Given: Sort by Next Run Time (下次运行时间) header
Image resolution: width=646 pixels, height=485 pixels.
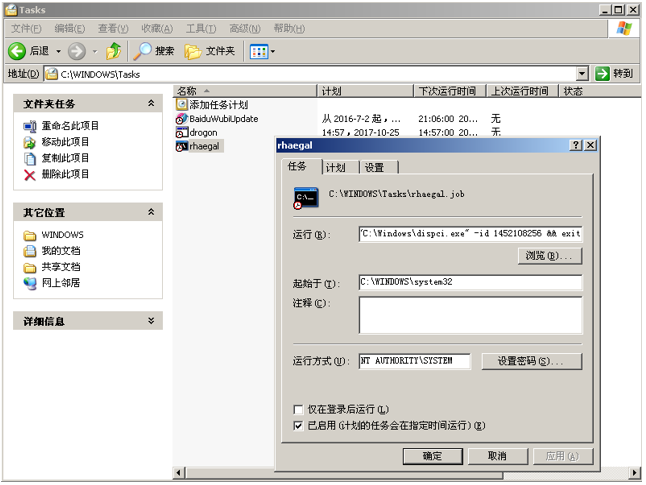Looking at the screenshot, I should 450,91.
